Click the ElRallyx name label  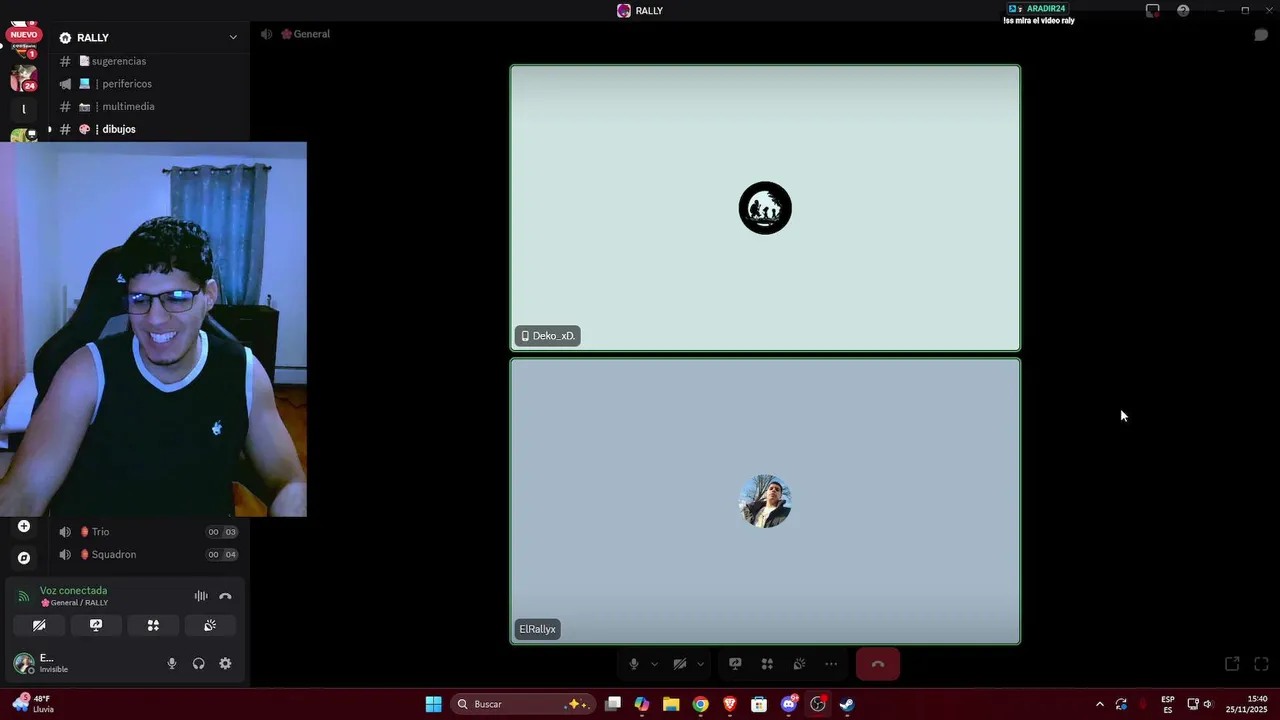537,629
